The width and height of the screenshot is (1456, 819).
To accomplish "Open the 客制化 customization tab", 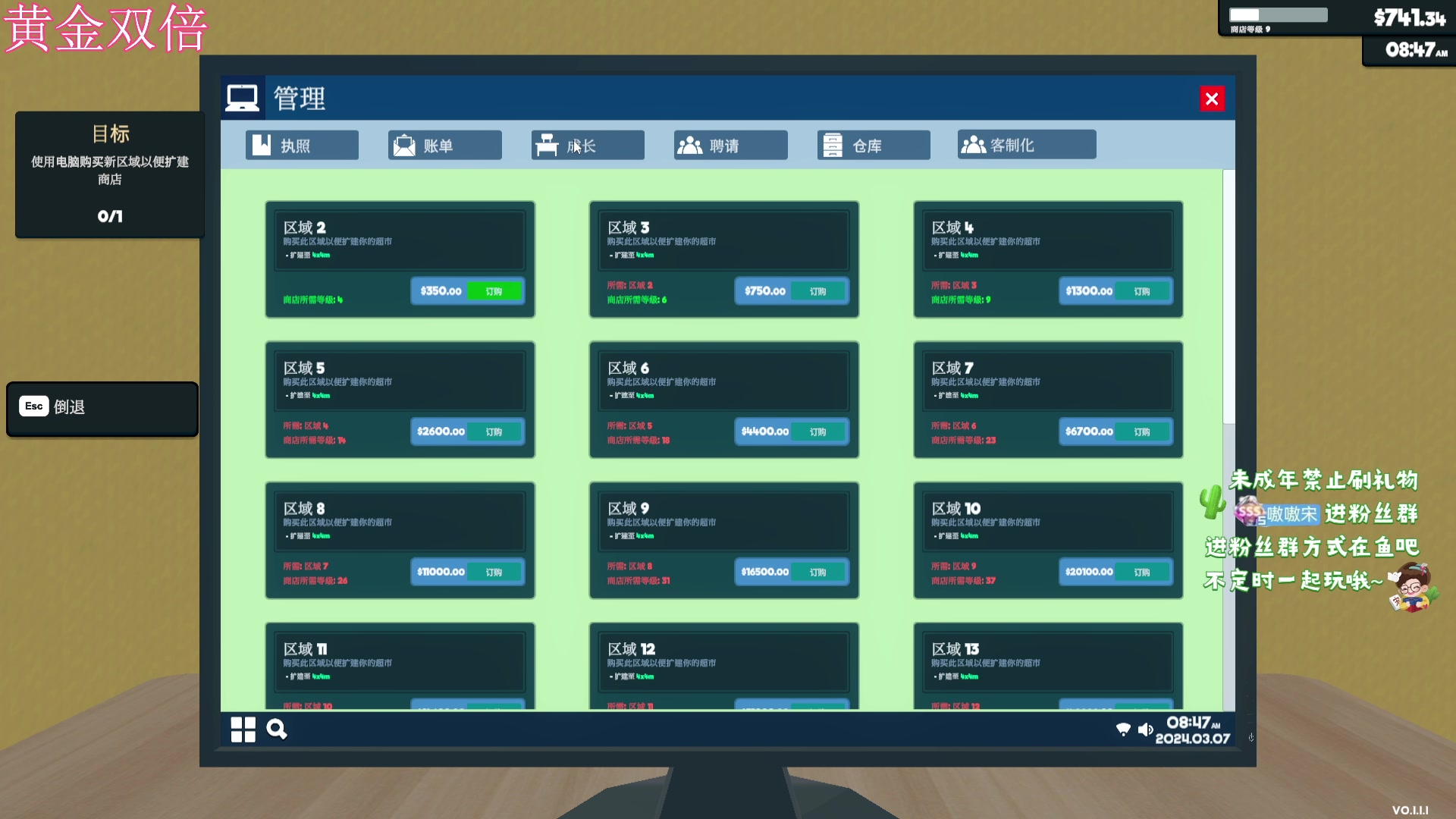I will click(1026, 145).
